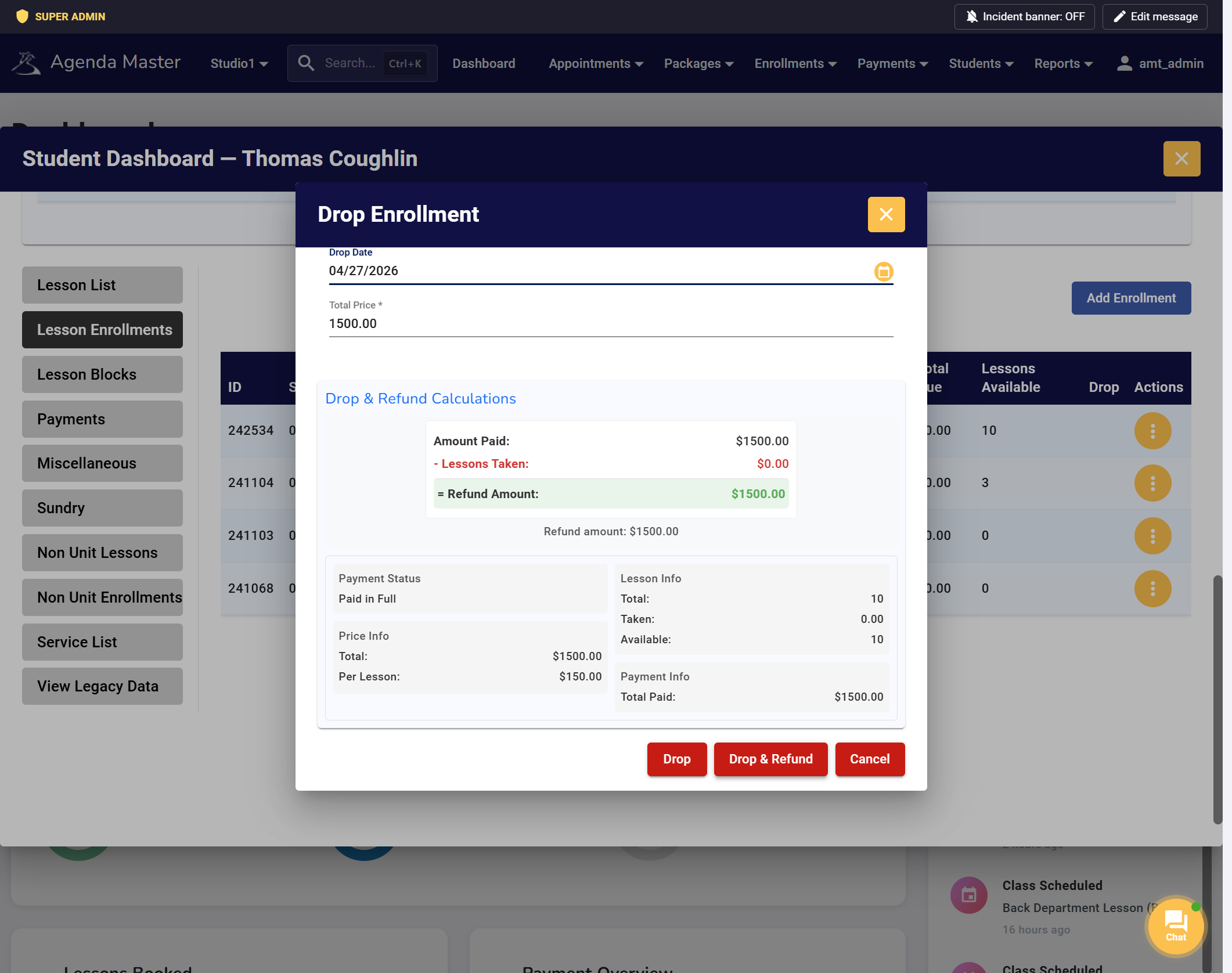Expand the Reports menu
Image resolution: width=1232 pixels, height=973 pixels.
pos(1063,64)
